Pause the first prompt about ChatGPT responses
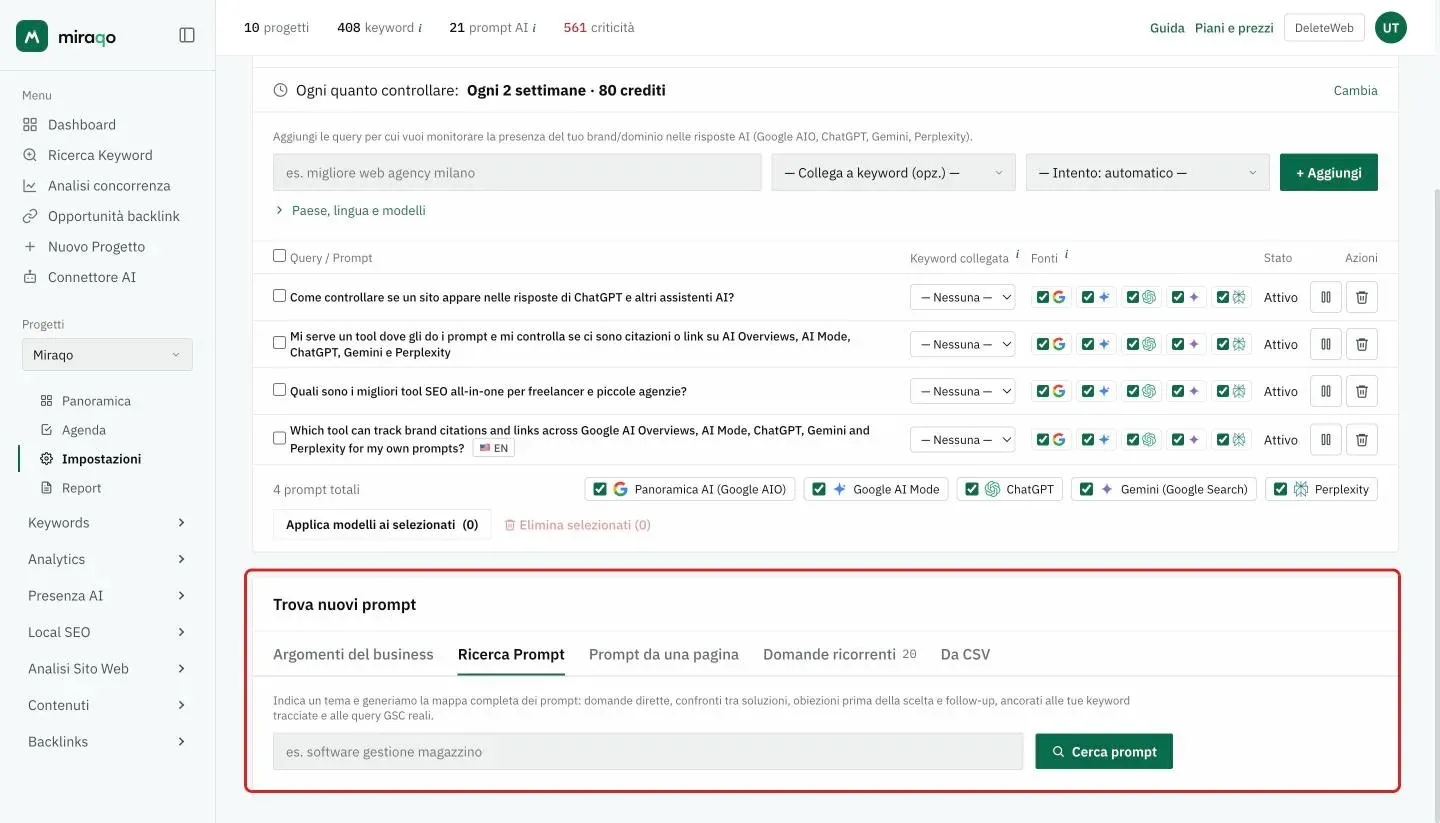This screenshot has height=823, width=1440. pos(1325,297)
